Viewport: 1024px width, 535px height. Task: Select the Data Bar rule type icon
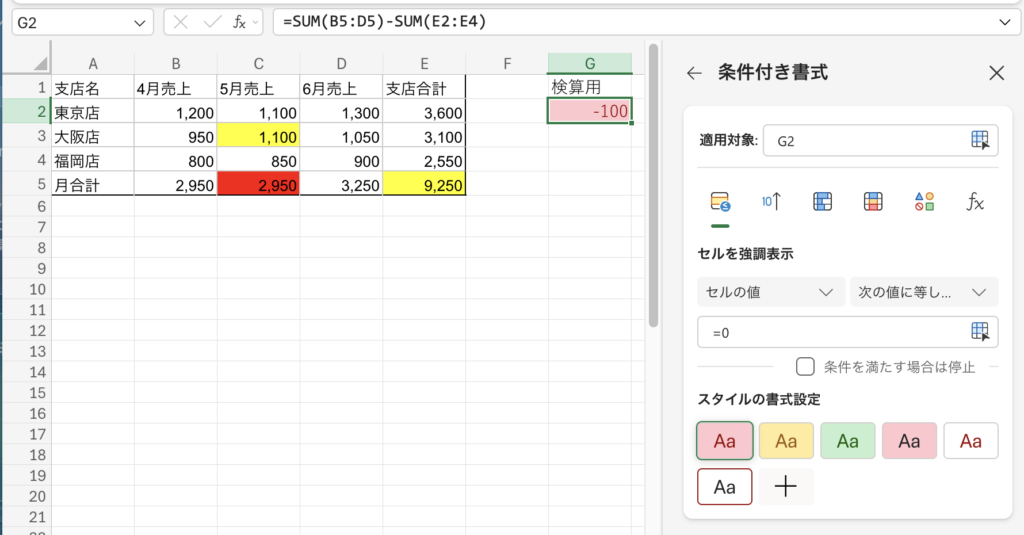click(822, 202)
